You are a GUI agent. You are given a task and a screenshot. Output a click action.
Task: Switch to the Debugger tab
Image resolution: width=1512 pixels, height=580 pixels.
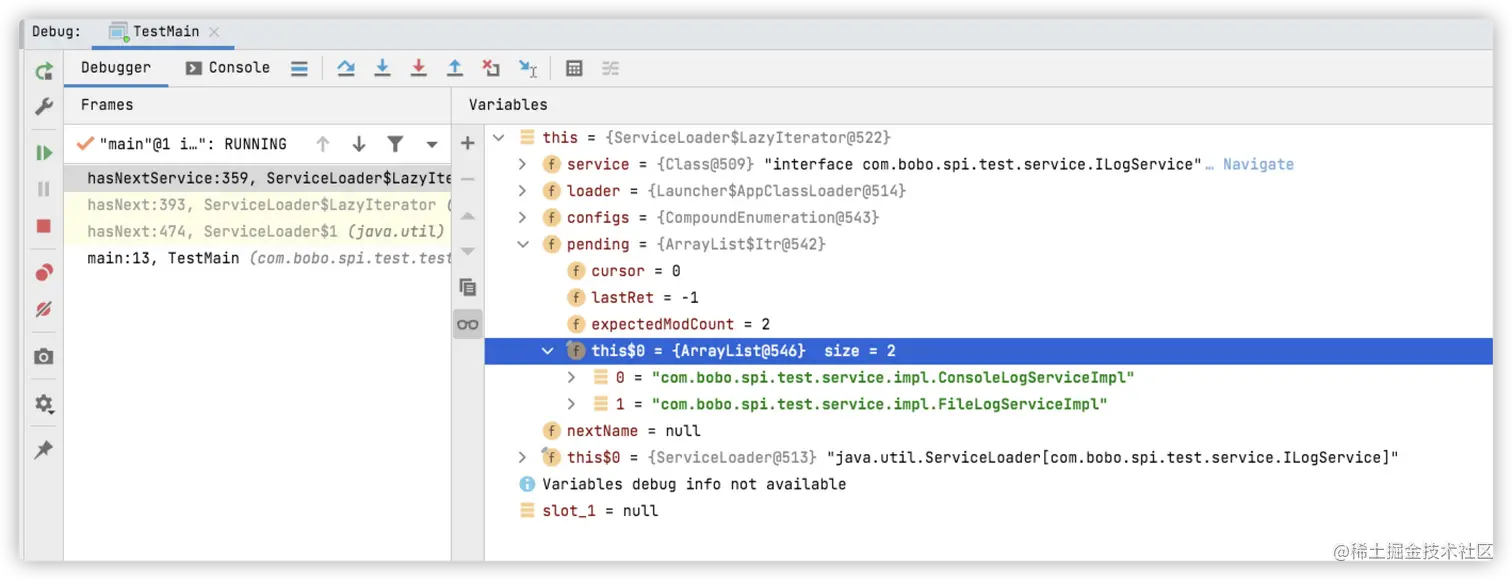coord(116,68)
